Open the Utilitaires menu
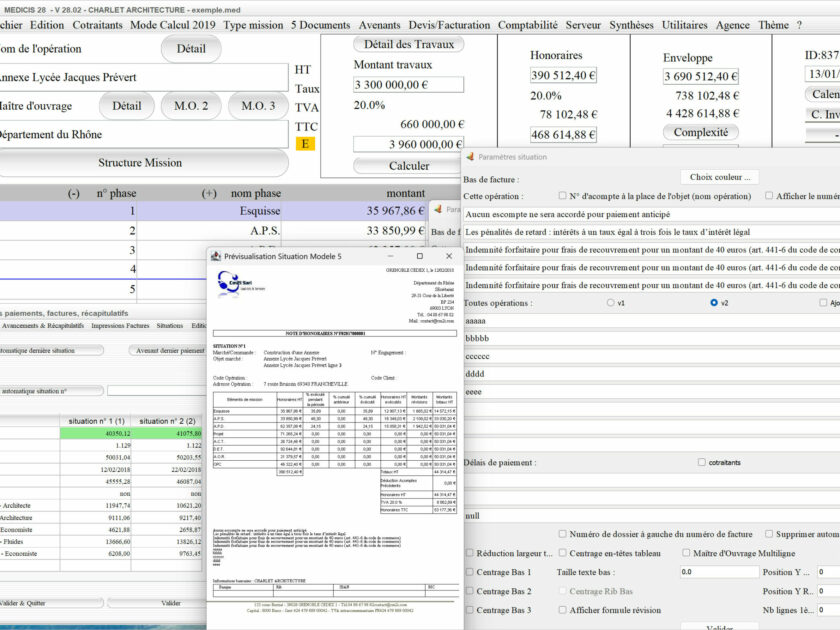 pos(684,25)
